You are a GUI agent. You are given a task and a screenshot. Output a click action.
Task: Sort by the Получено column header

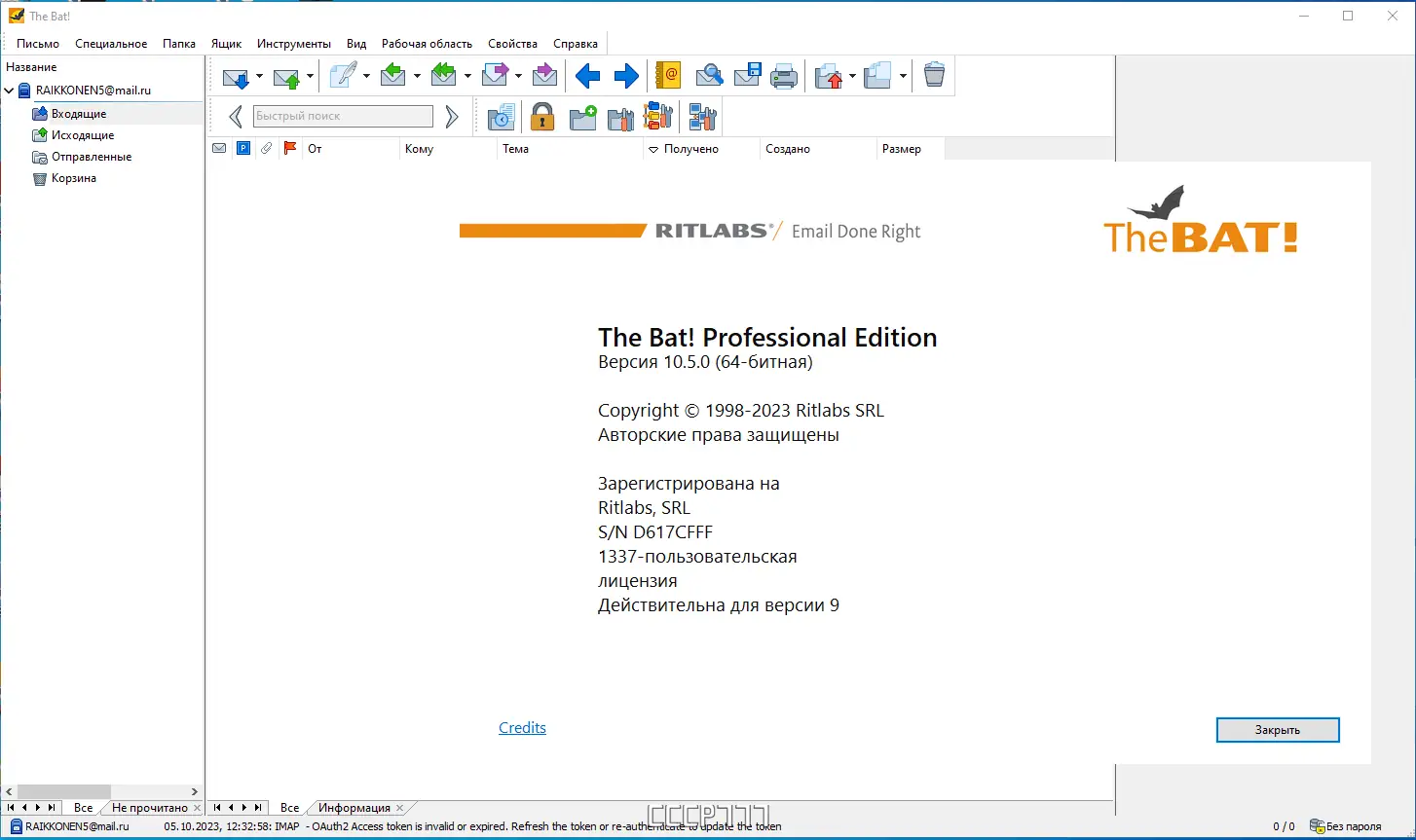[701, 149]
